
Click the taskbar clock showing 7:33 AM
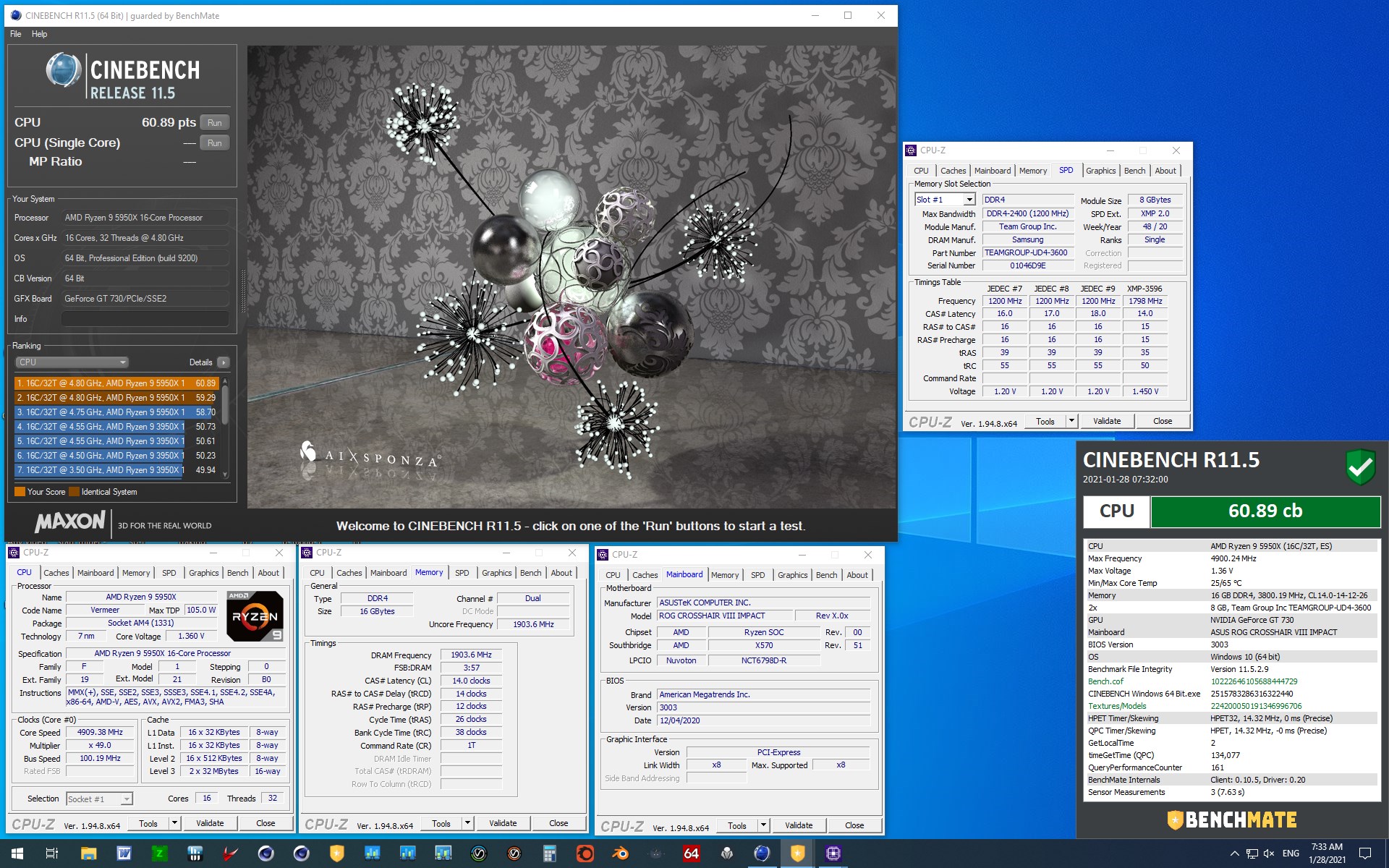1327,854
